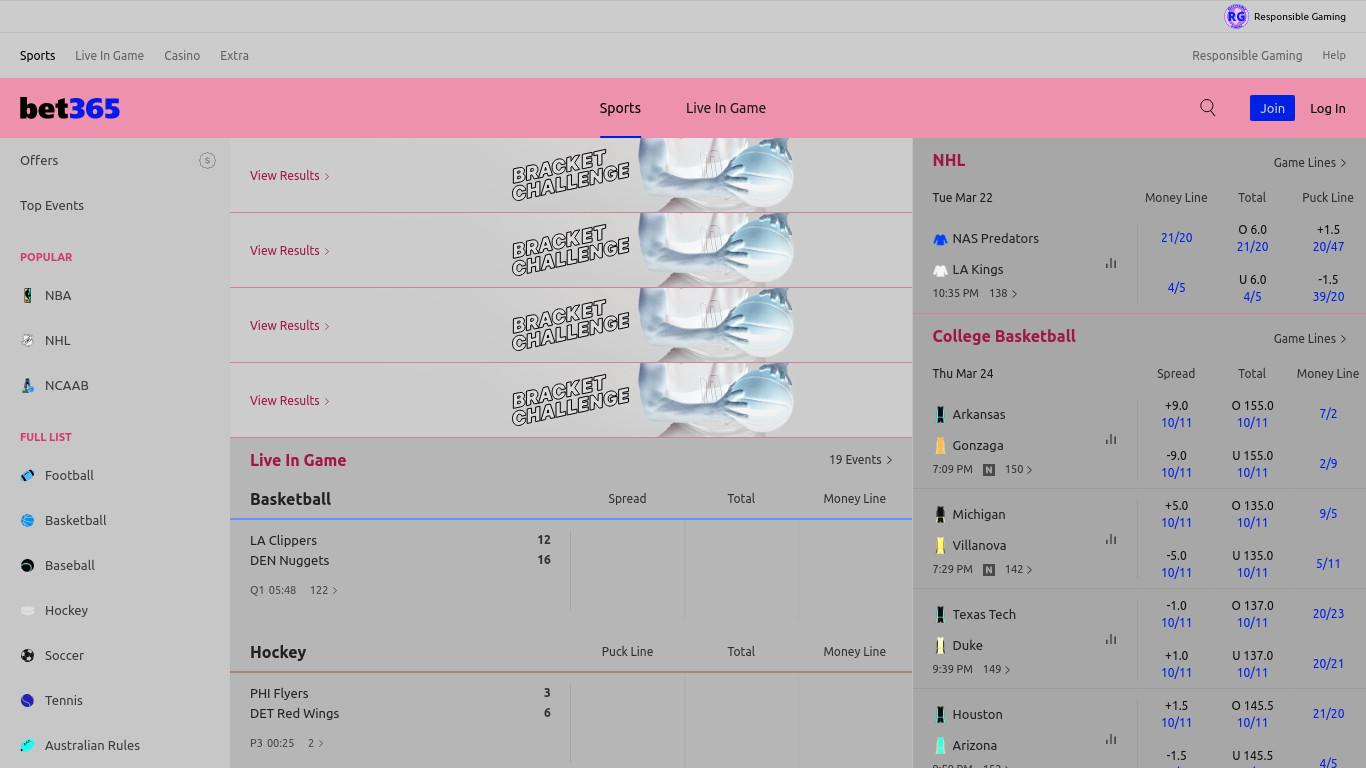Screen dimensions: 1366x768
Task: Expand 138 markets for Predators vs Kings
Action: [1003, 293]
